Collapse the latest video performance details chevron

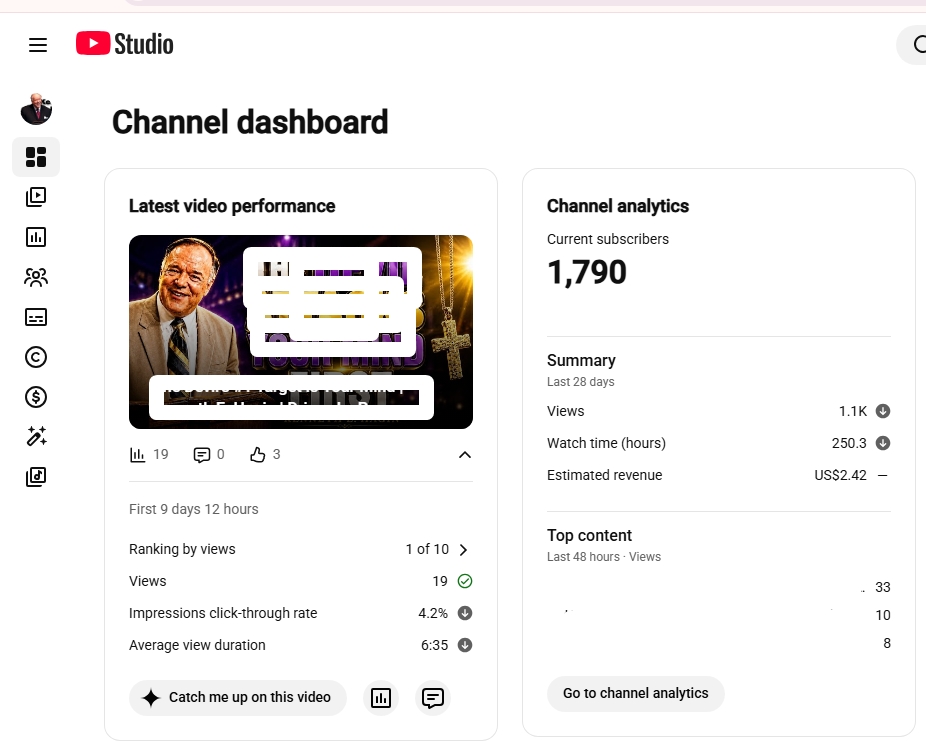tap(465, 455)
